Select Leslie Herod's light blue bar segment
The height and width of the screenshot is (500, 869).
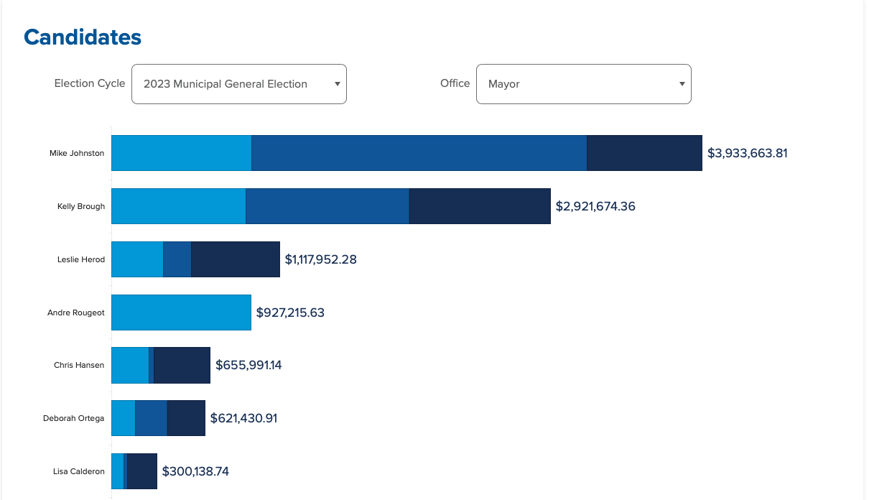(137, 259)
